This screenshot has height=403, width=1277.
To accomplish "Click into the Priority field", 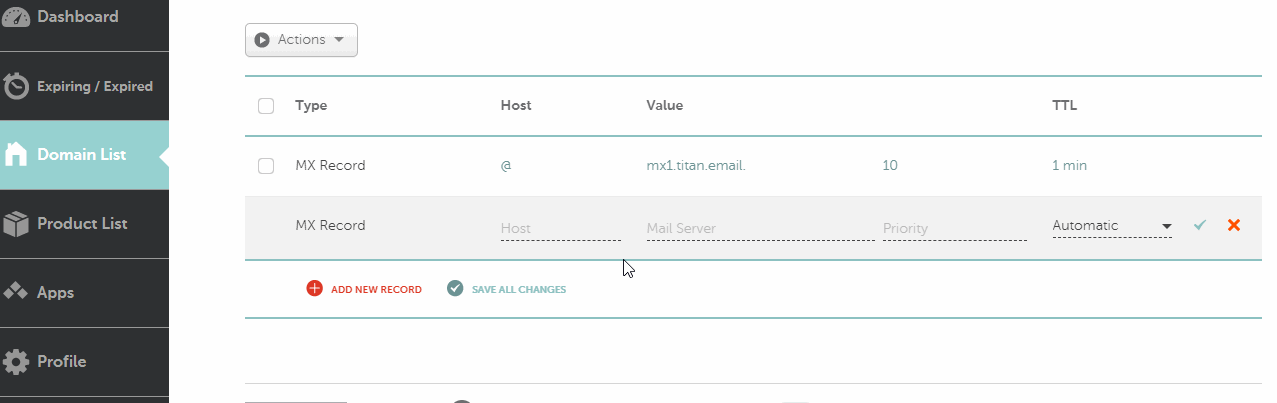I will coord(955,229).
